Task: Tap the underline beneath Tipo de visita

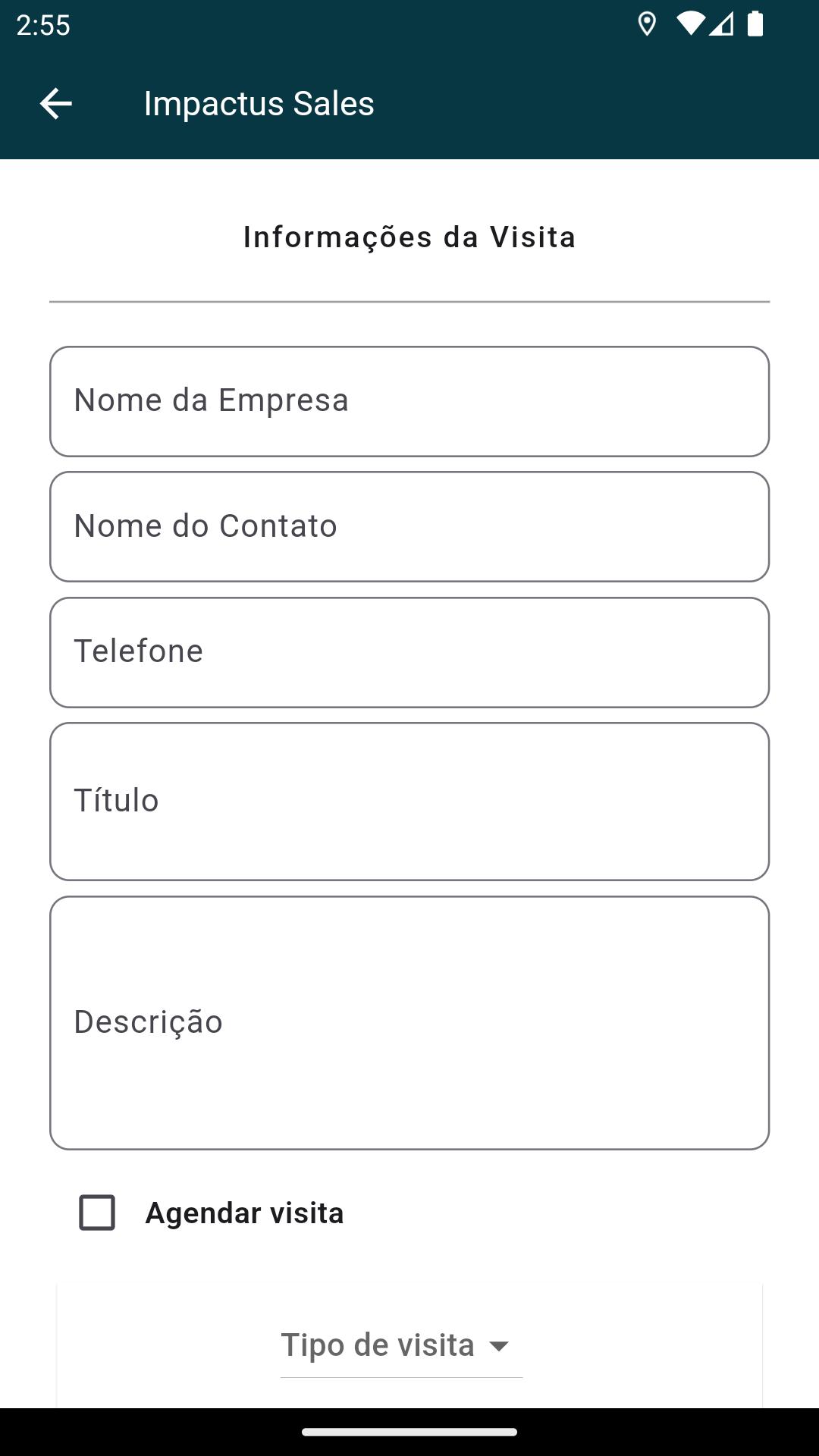Action: (401, 1377)
